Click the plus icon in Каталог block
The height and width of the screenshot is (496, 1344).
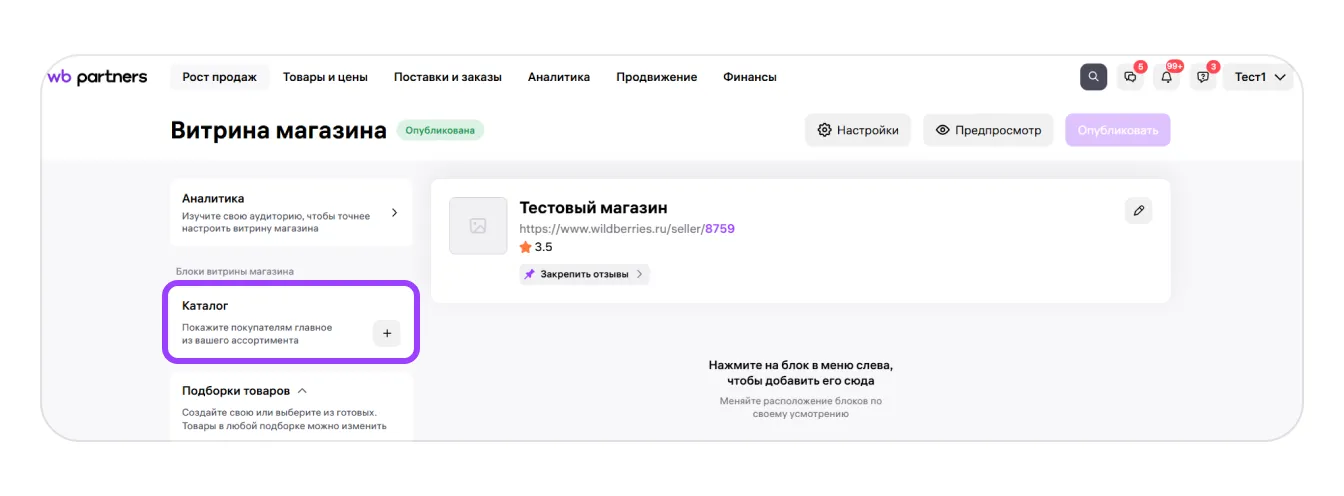(387, 333)
